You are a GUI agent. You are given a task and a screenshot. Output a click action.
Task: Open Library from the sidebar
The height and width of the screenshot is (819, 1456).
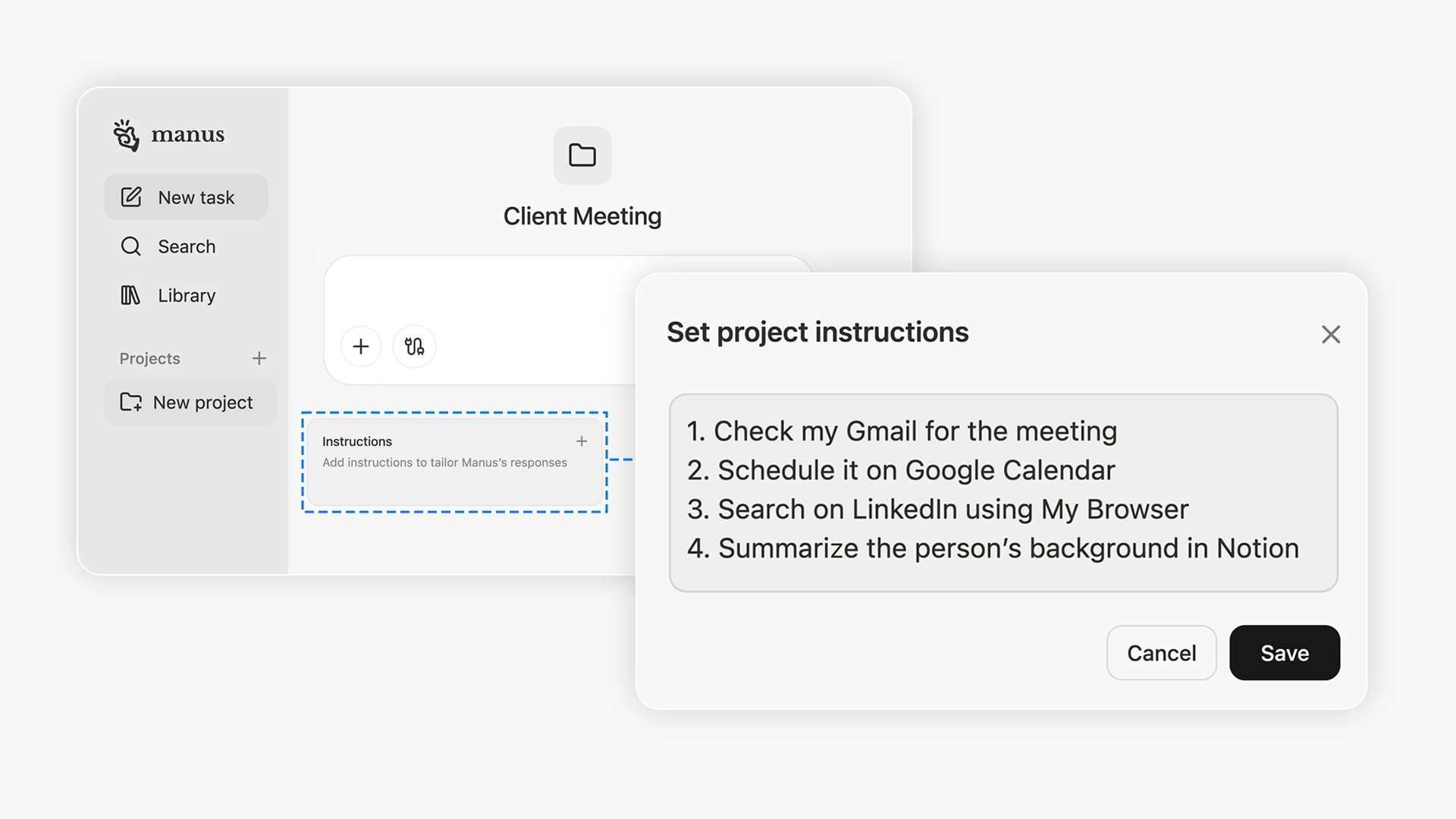pos(187,296)
